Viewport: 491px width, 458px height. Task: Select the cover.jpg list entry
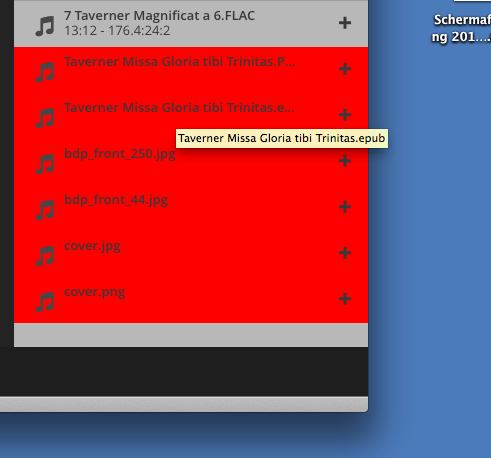pyautogui.click(x=191, y=254)
